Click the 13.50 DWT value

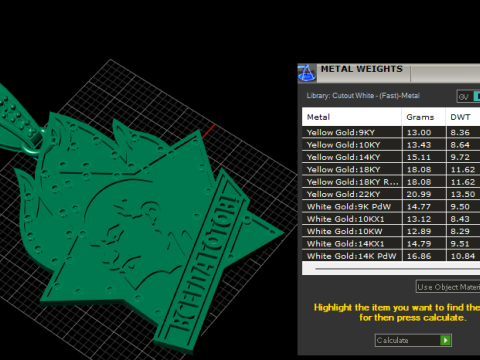(463, 194)
